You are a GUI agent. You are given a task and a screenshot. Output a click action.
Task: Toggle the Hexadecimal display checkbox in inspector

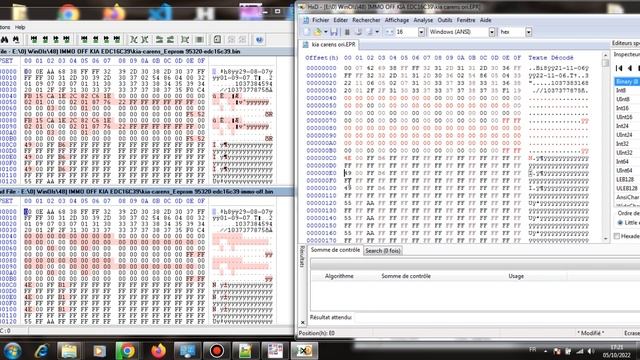click(617, 236)
